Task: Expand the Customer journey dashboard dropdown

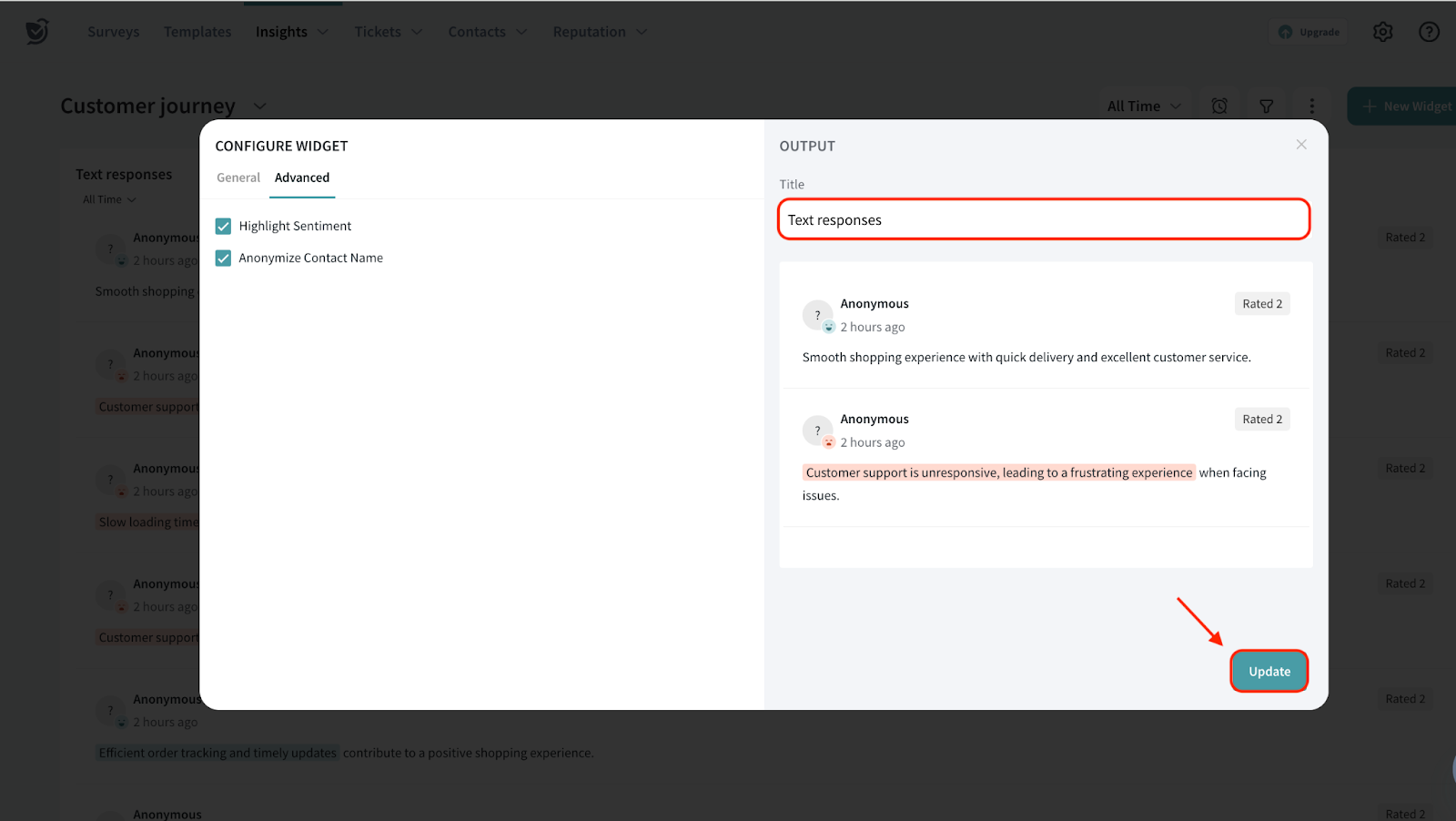Action: pos(259,106)
